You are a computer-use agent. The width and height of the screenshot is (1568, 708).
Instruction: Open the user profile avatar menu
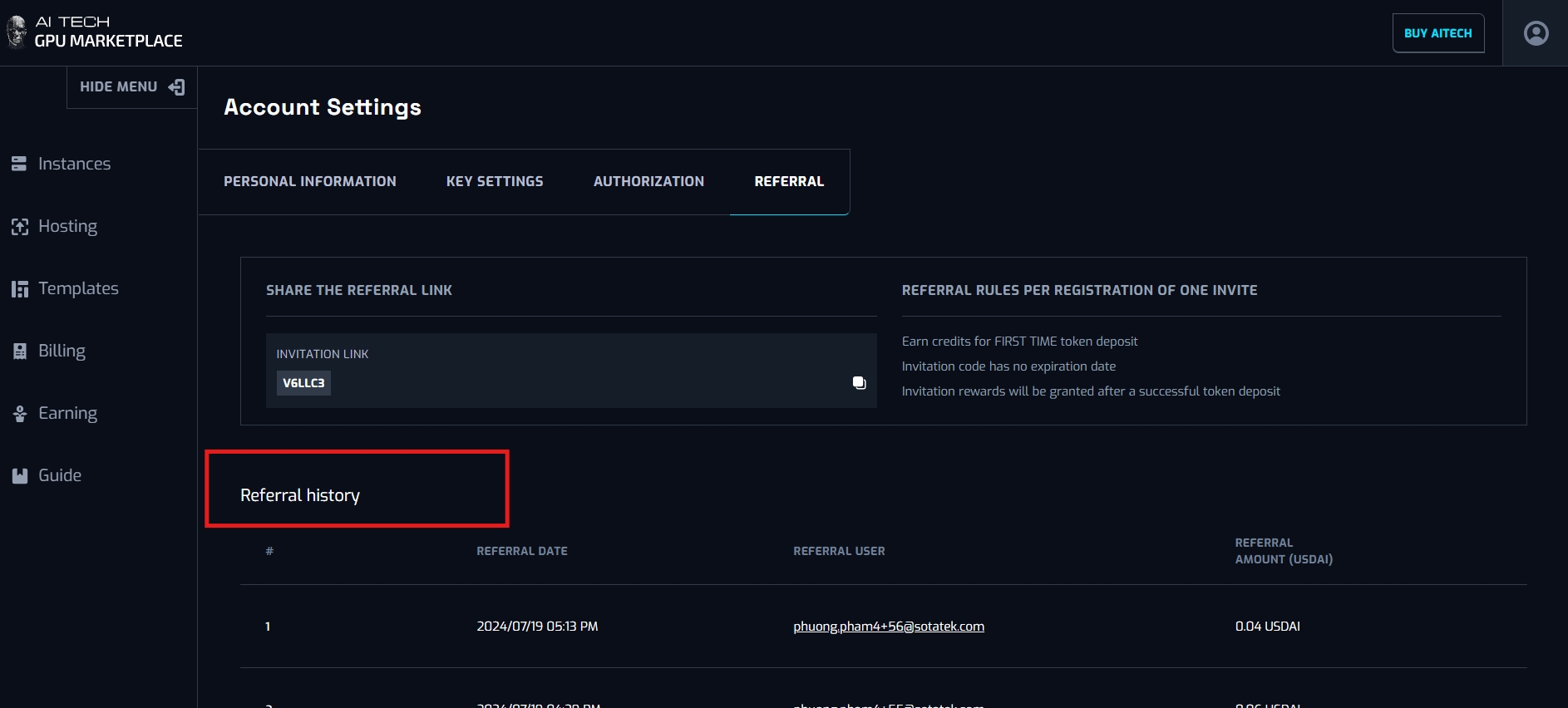pyautogui.click(x=1536, y=33)
